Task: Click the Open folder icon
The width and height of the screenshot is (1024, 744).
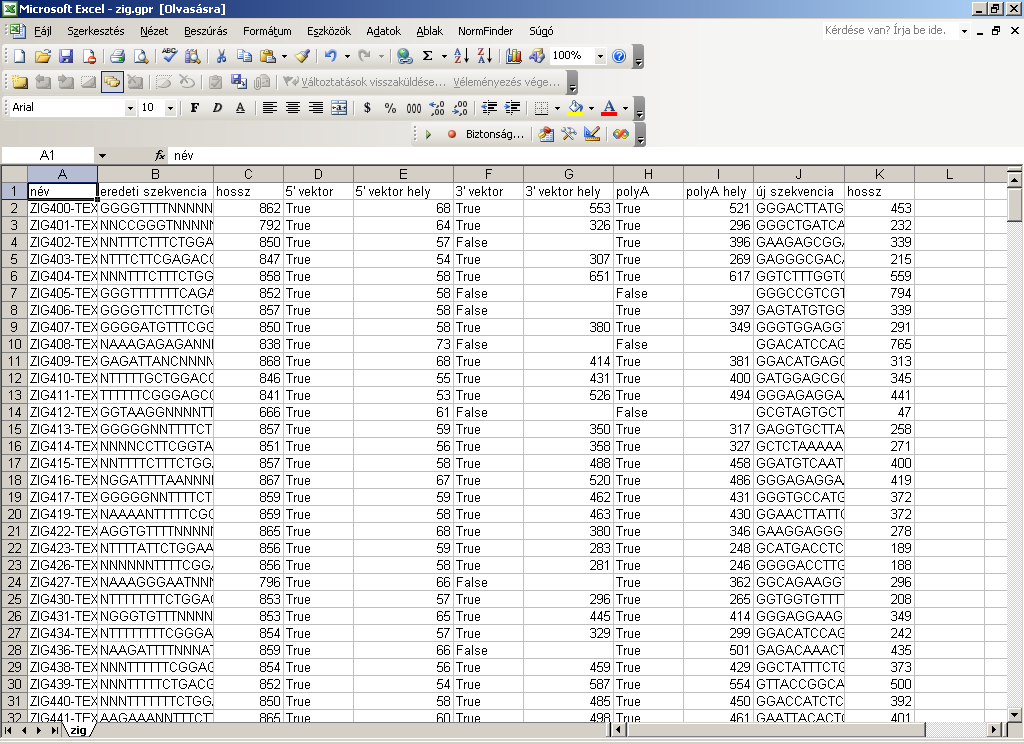Action: 42,56
